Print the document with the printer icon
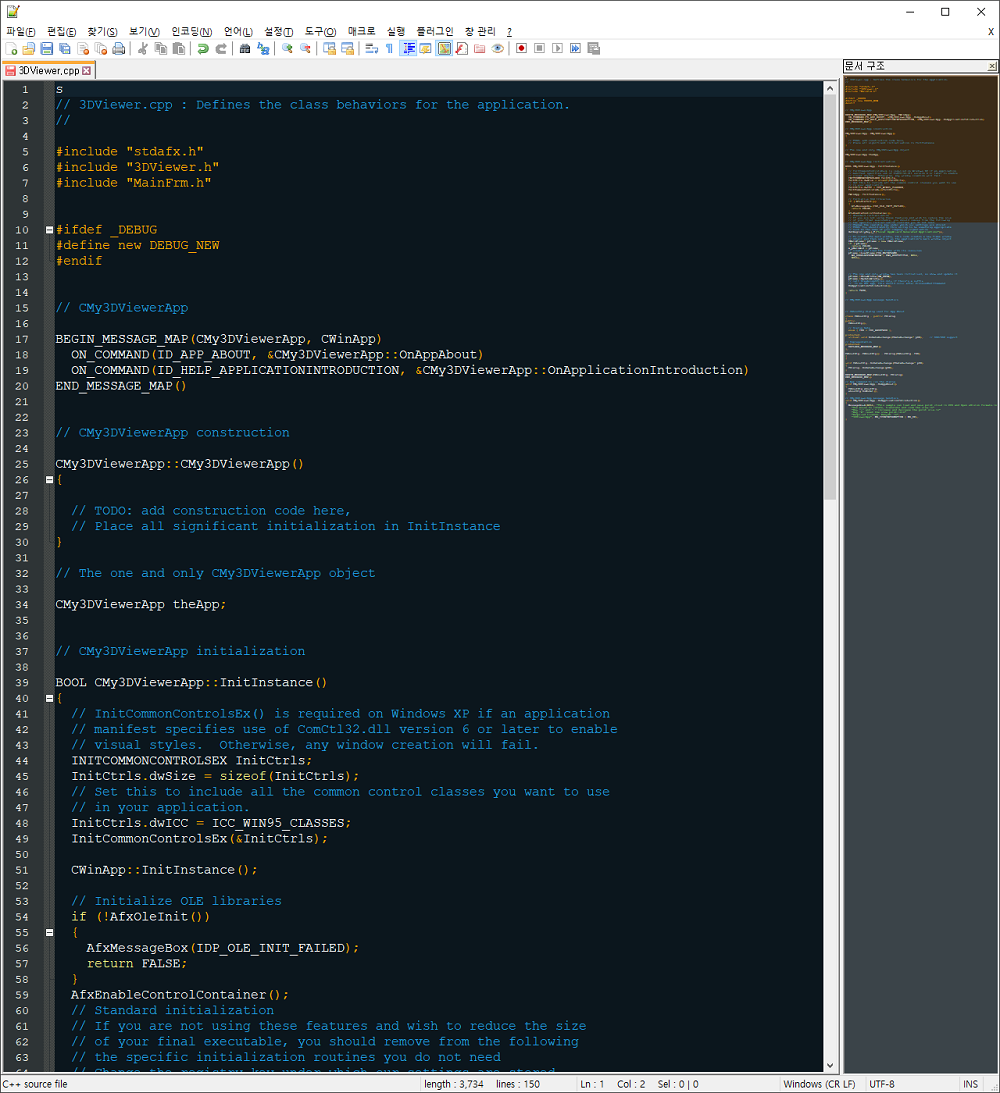The width and height of the screenshot is (1000, 1093). click(x=119, y=48)
